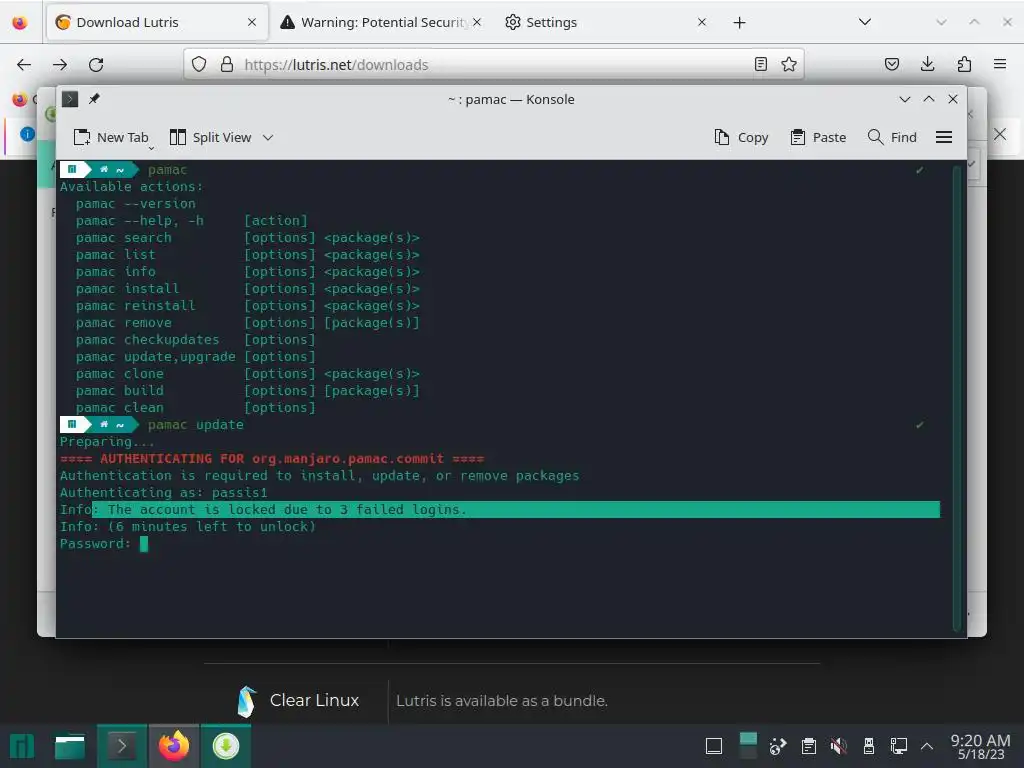Click the show desktop tray icon

714,746
